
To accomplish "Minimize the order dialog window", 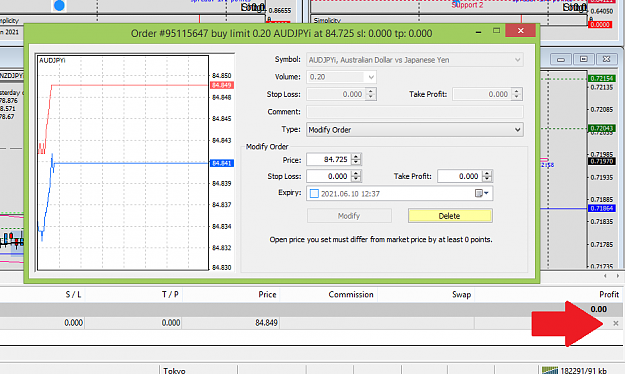I will (x=478, y=31).
